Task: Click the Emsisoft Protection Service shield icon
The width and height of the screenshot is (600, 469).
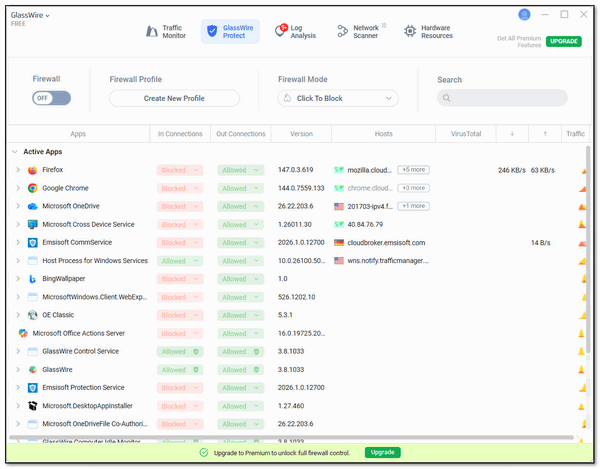Action: tap(33, 388)
